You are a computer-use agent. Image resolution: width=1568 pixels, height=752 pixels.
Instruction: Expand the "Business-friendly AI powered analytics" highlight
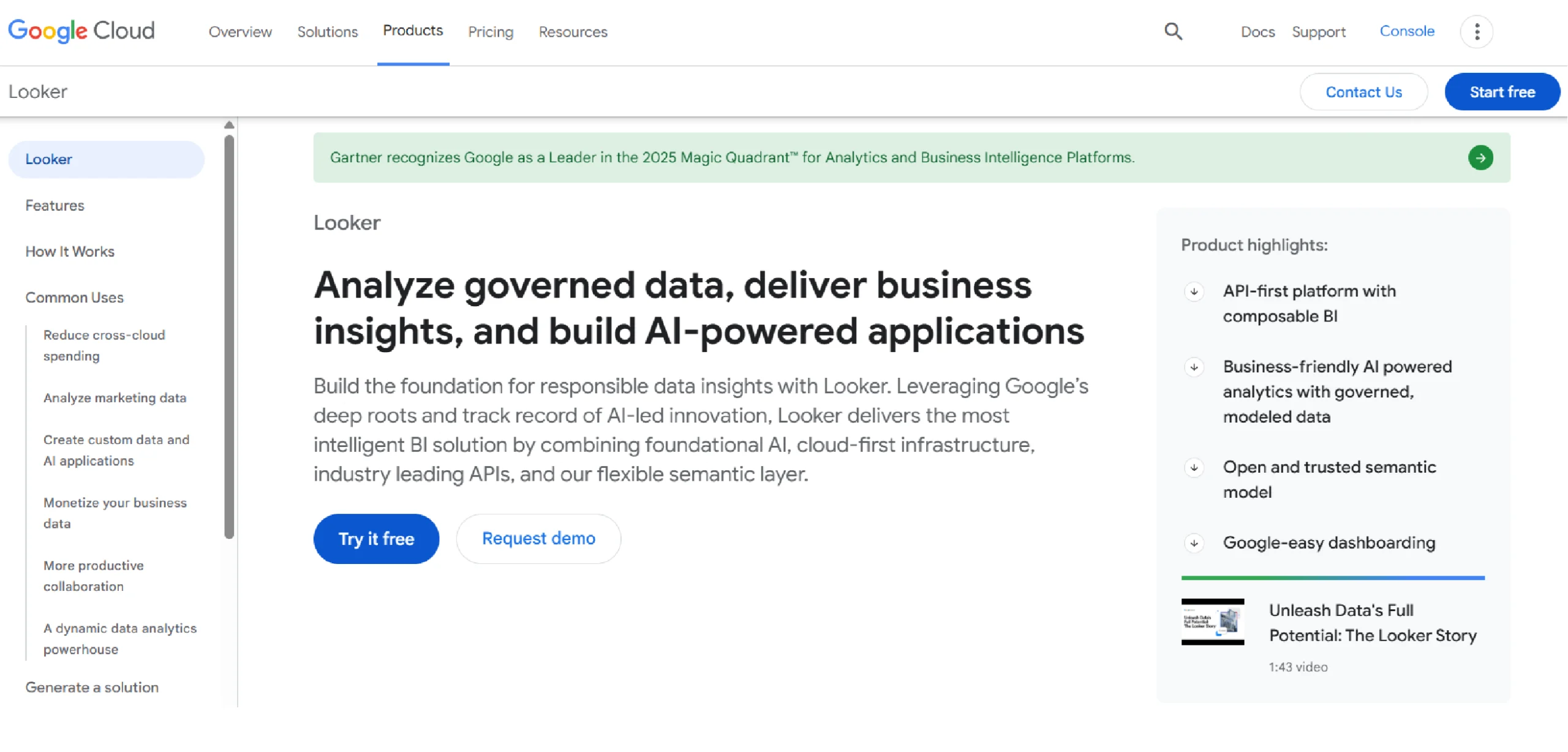[1193, 367]
